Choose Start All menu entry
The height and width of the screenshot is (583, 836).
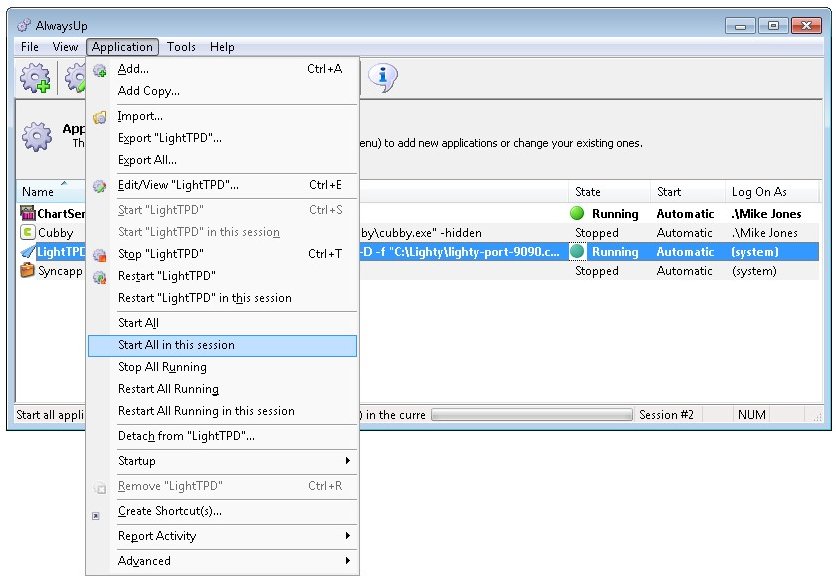(222, 323)
